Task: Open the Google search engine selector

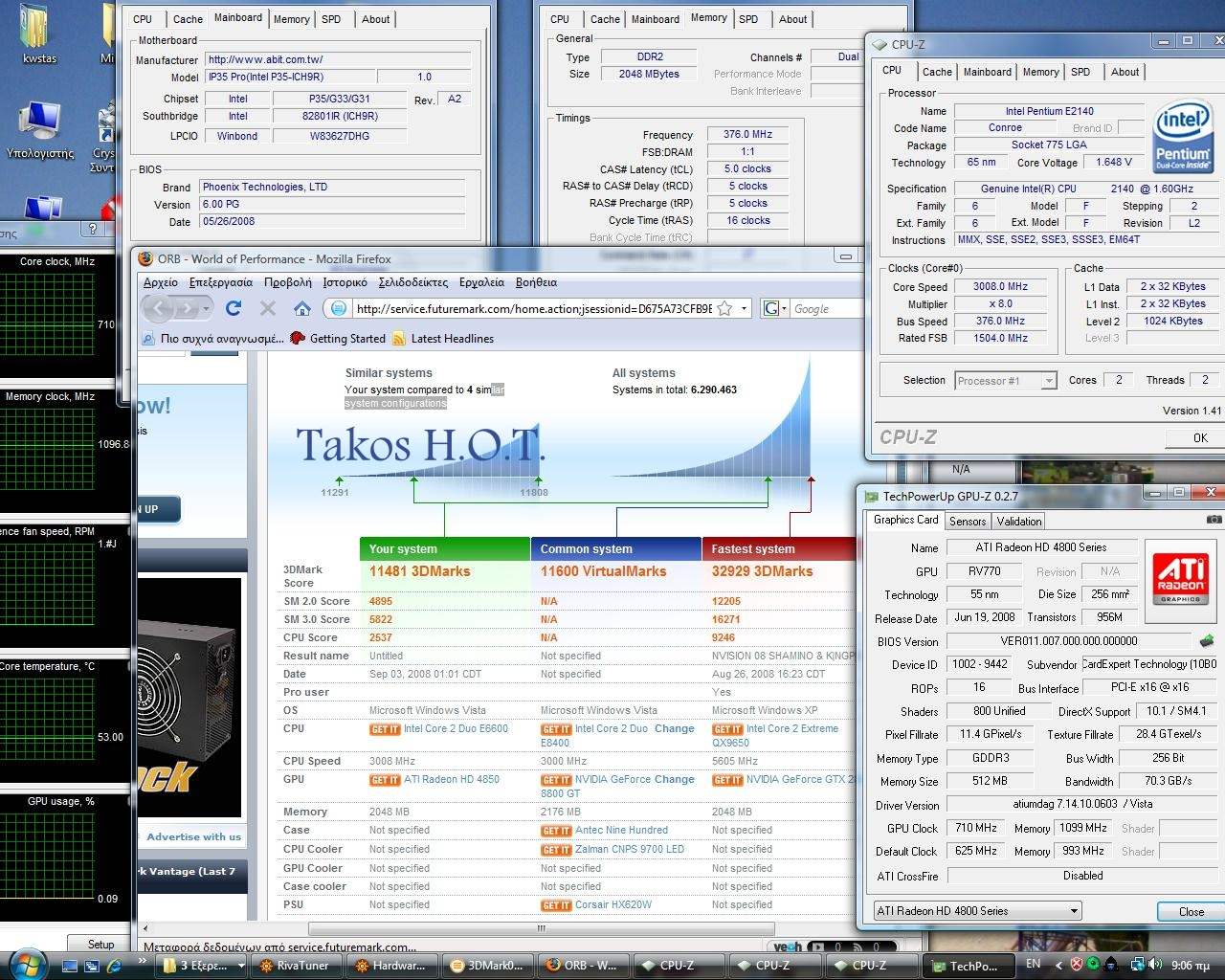Action: click(774, 308)
